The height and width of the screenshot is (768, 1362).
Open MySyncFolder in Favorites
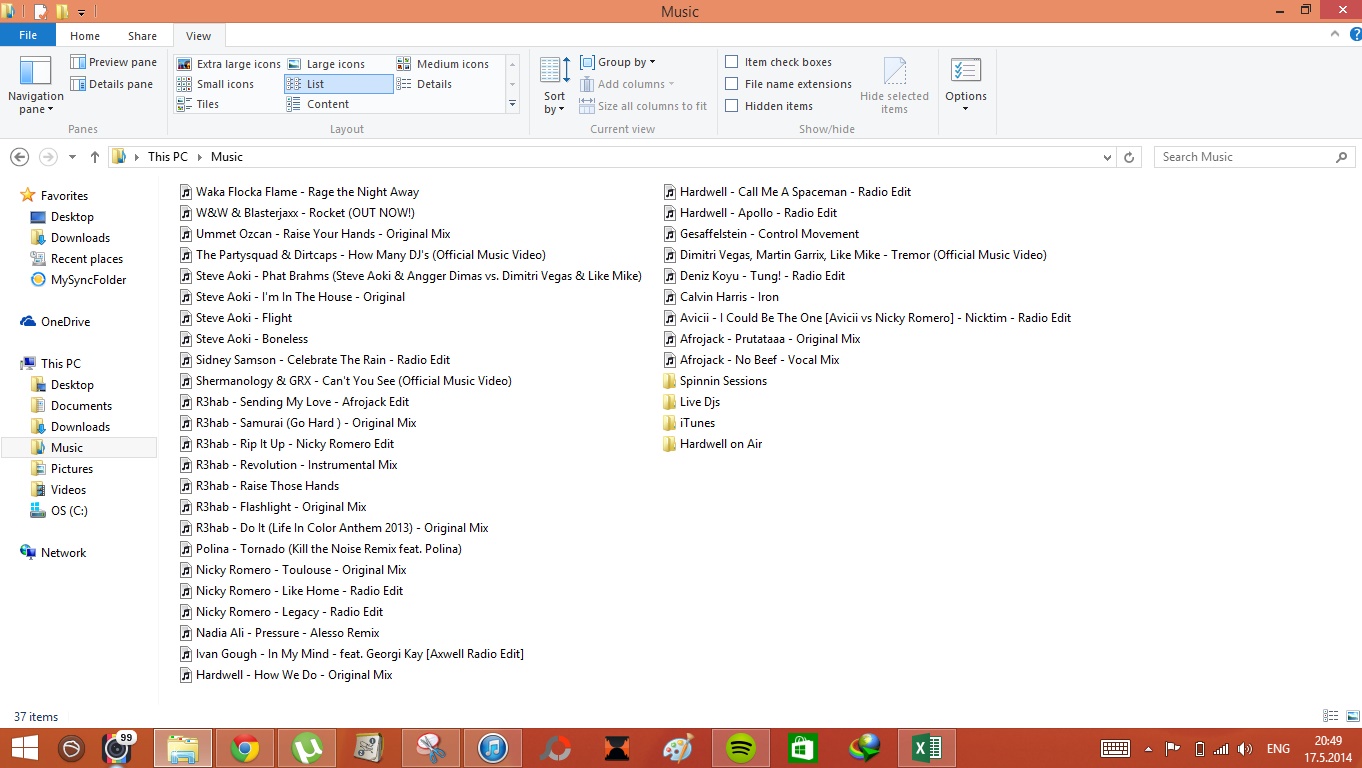tap(88, 280)
